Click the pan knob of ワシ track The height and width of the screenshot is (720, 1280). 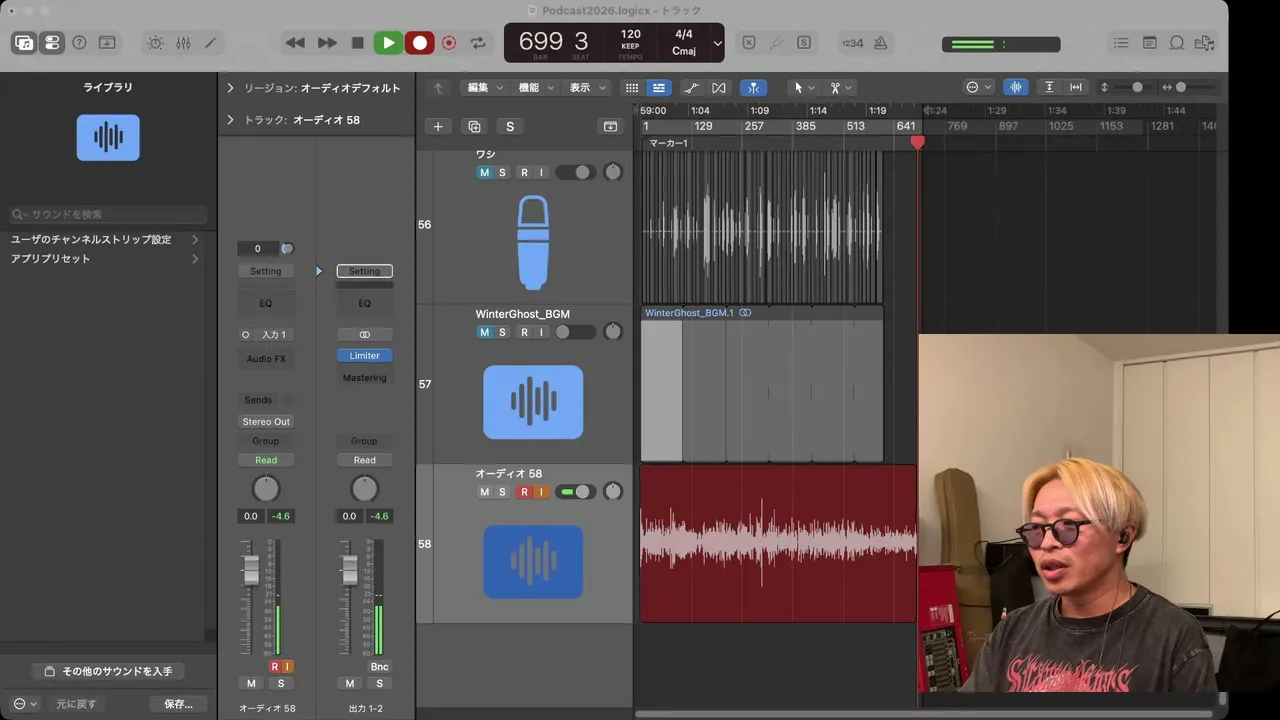click(x=613, y=172)
